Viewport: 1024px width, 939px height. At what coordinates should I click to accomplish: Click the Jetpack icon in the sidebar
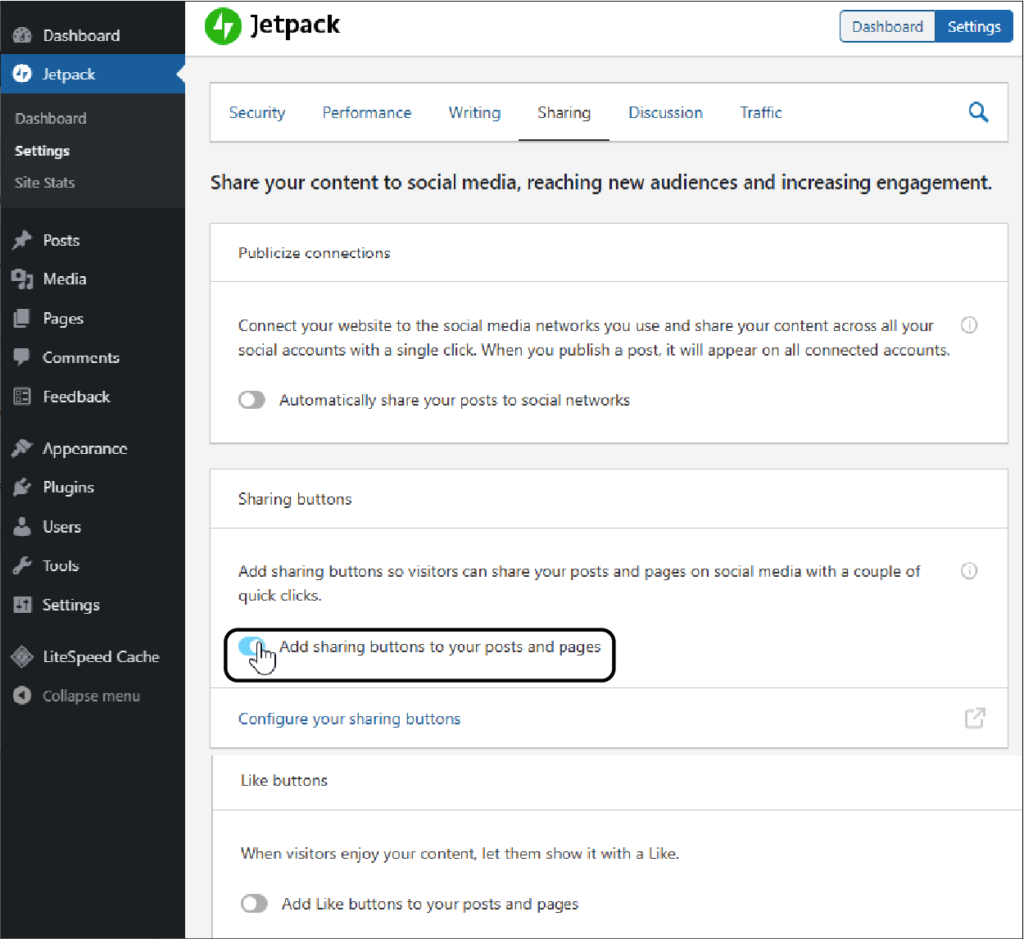[22, 74]
